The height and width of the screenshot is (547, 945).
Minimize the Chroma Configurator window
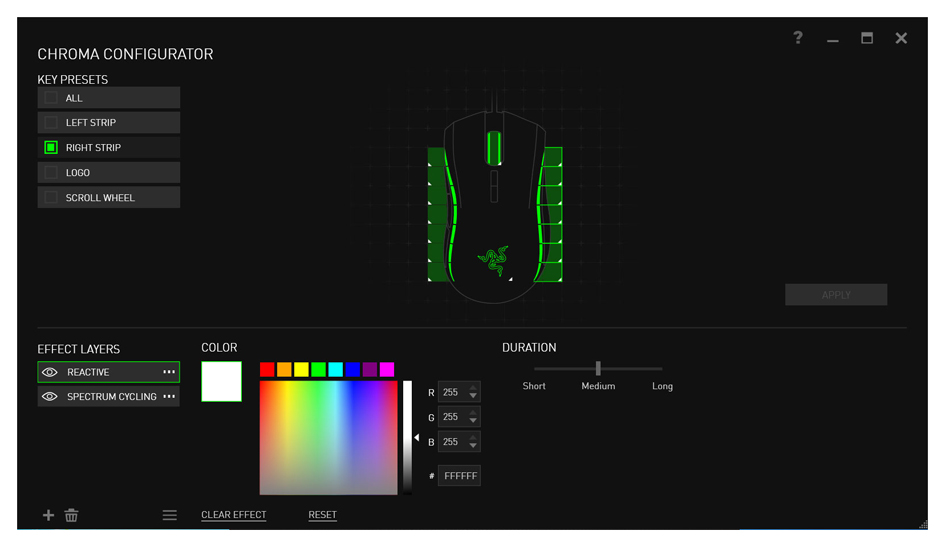click(x=833, y=39)
